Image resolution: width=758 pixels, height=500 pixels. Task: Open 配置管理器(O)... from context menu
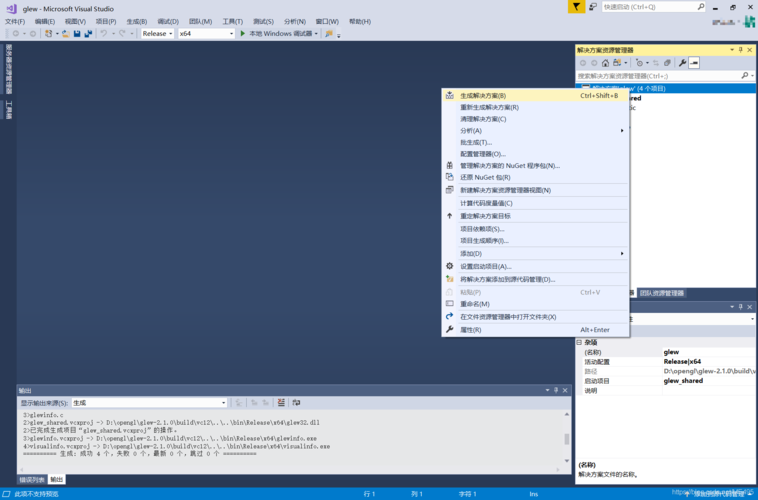click(482, 154)
